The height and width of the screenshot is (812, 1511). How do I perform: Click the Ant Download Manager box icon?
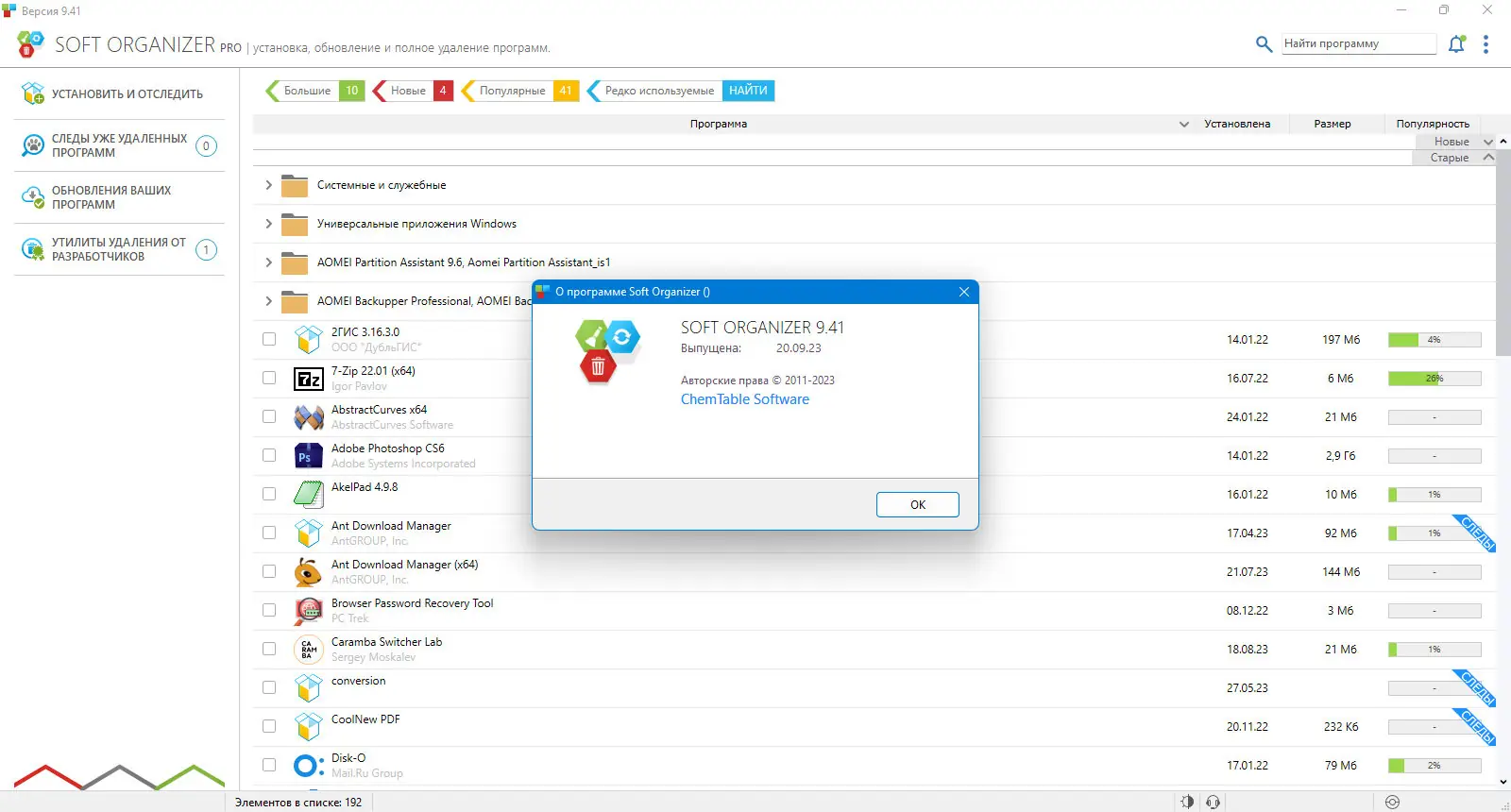(x=309, y=533)
